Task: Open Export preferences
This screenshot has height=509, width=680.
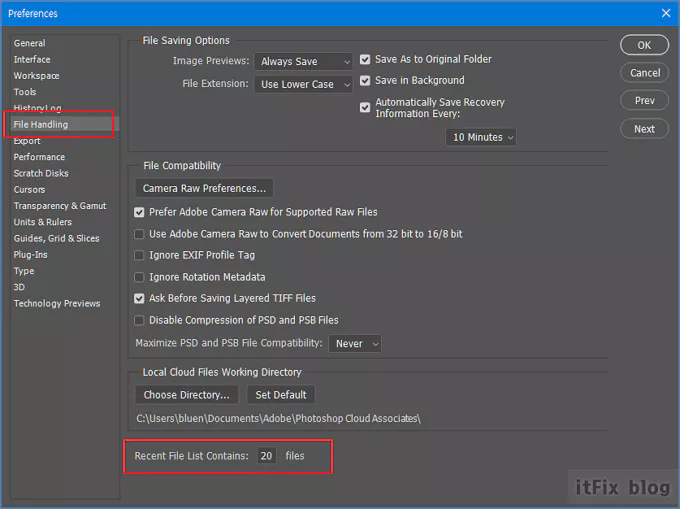Action: 27,141
